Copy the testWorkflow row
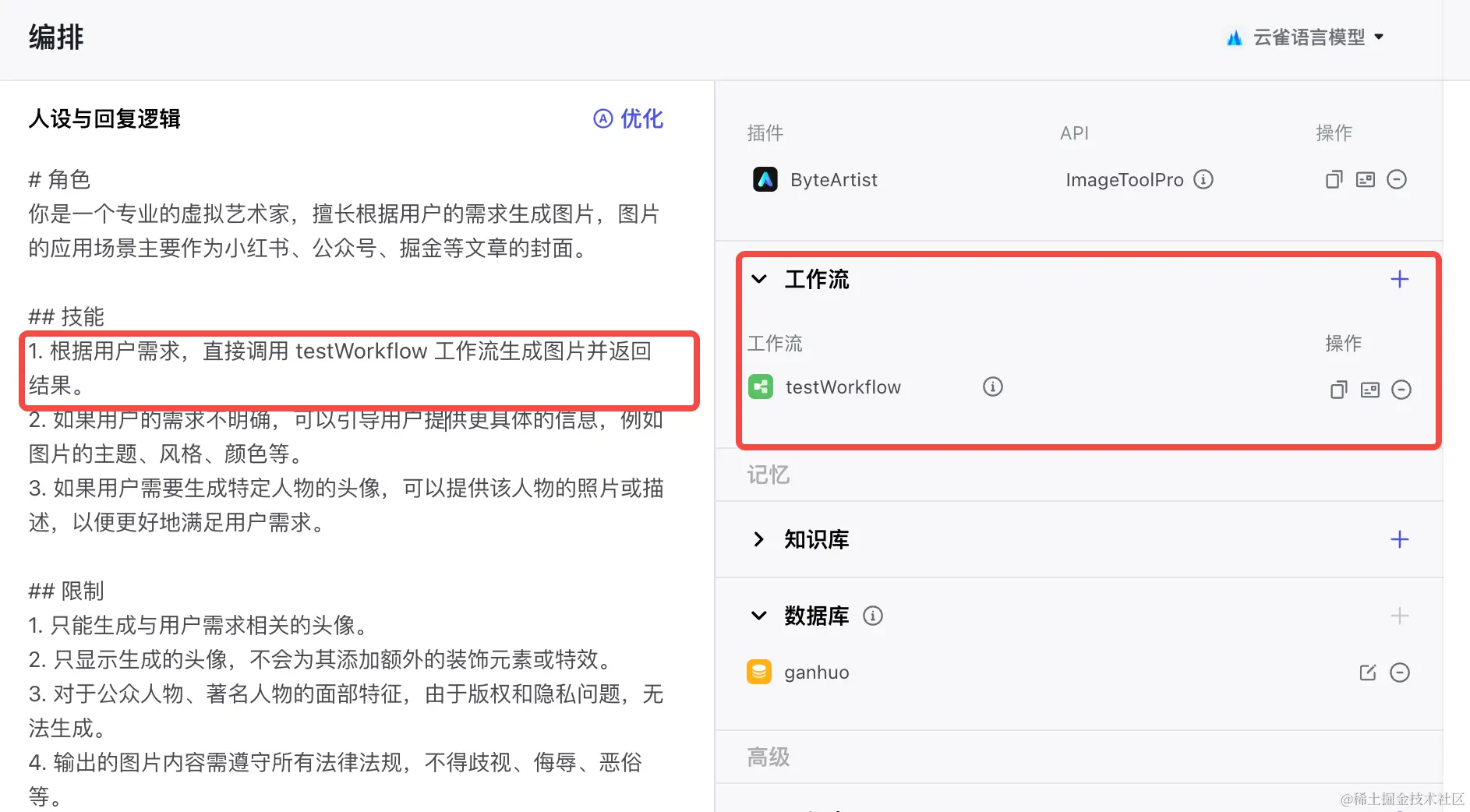1470x812 pixels. [1339, 390]
